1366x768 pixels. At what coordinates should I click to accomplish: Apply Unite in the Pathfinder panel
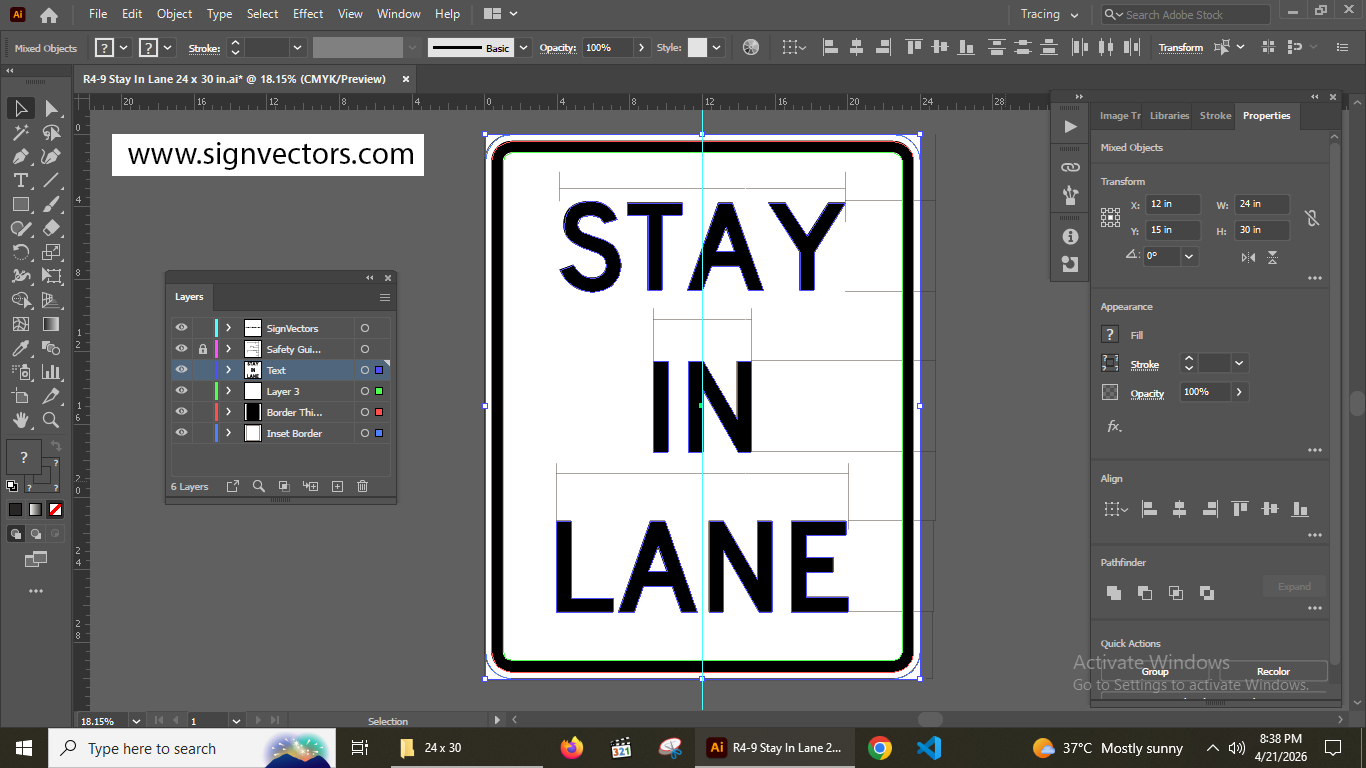pos(1114,592)
